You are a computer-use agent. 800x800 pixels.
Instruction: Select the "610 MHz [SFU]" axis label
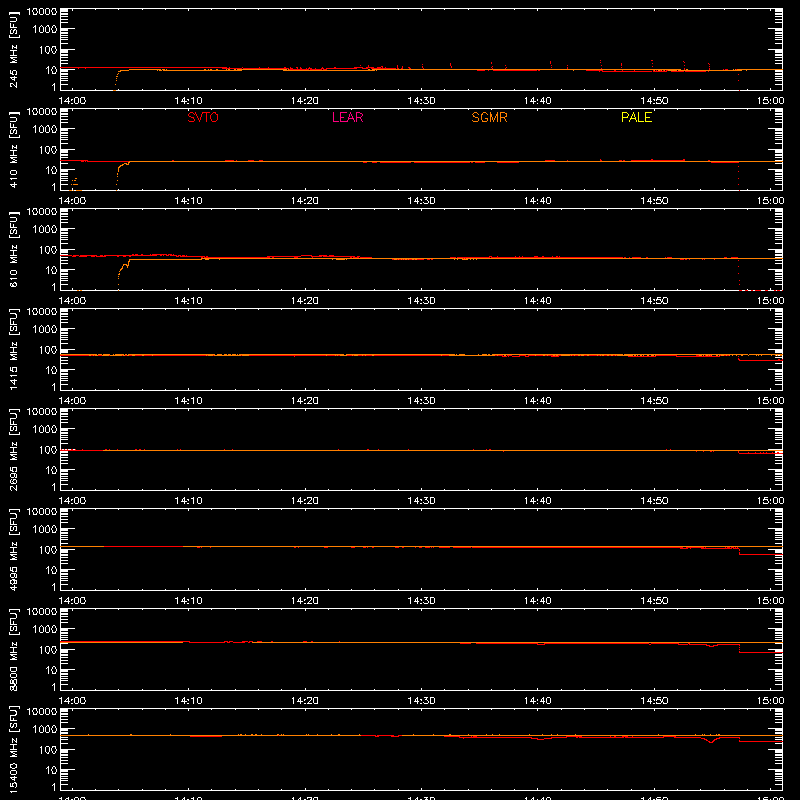[14, 249]
